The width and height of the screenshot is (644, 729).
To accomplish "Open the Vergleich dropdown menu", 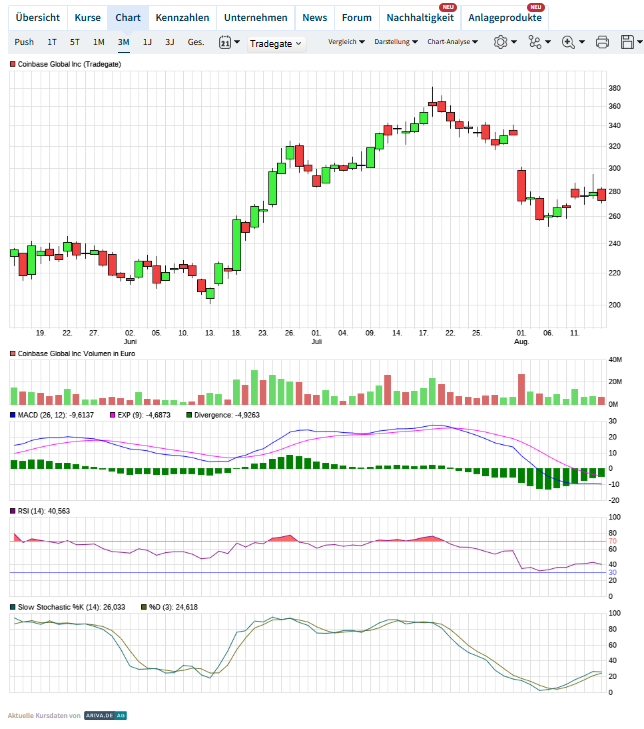I will pos(346,42).
